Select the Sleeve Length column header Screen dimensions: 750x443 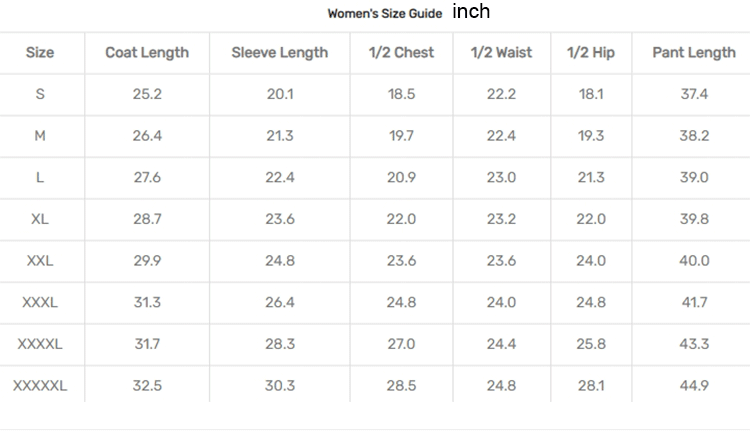click(x=279, y=53)
